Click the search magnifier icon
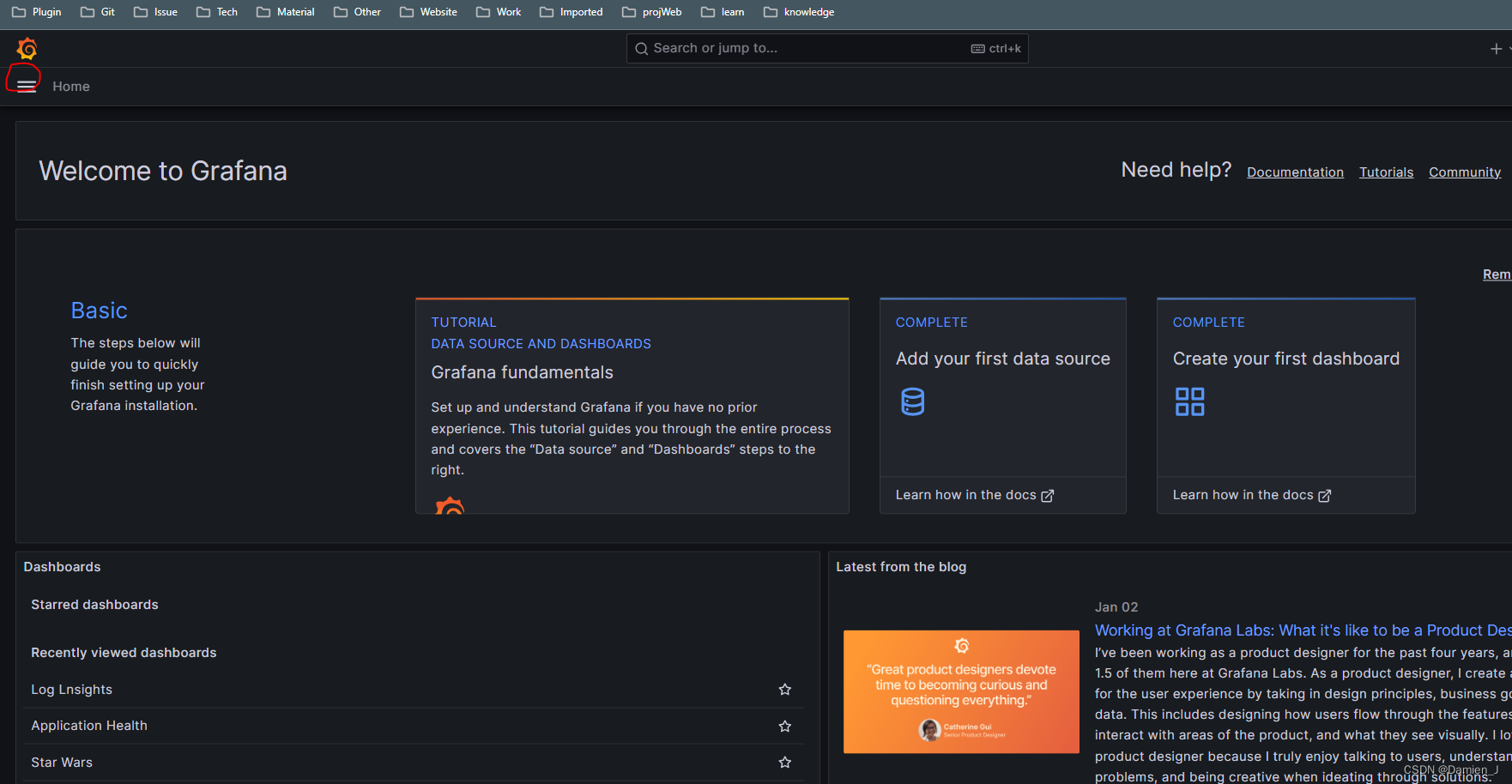Image resolution: width=1512 pixels, height=784 pixels. (x=641, y=48)
